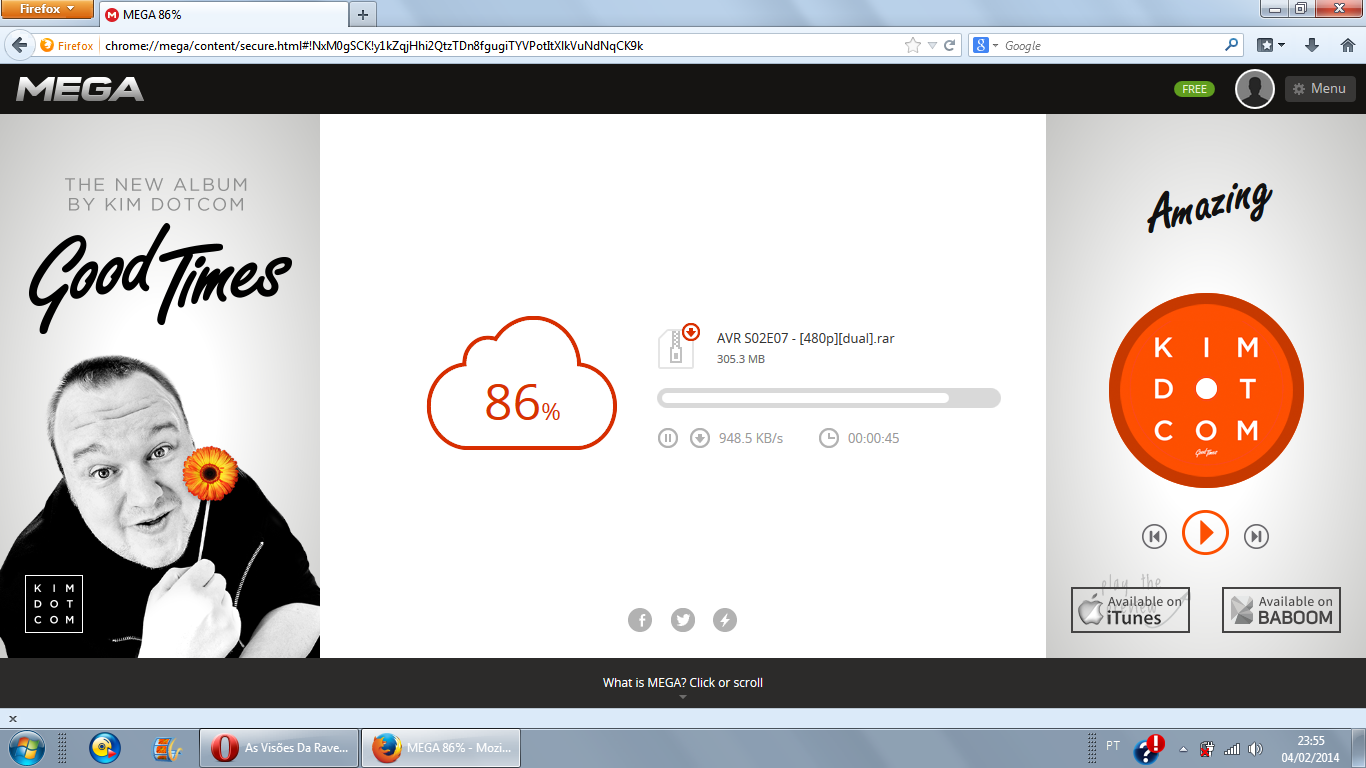1366x768 pixels.
Task: Skip to the next album track
Action: coord(1257,536)
